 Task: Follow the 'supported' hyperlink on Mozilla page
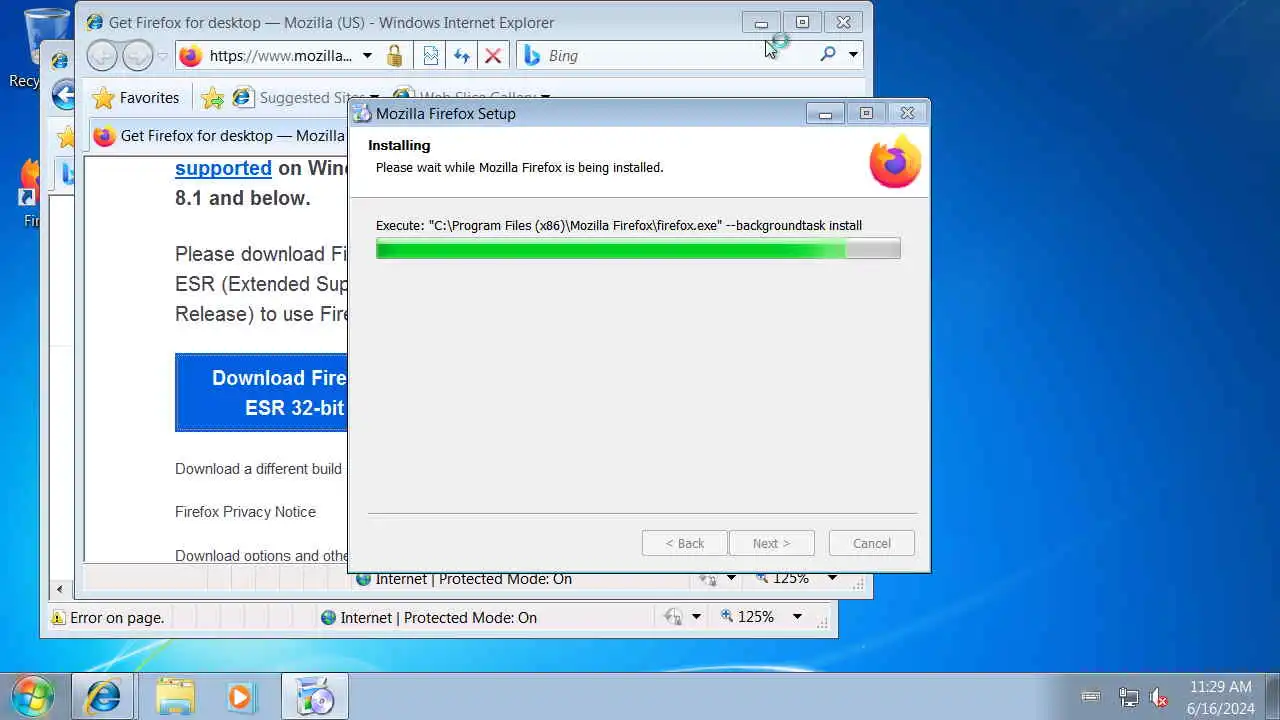point(223,168)
